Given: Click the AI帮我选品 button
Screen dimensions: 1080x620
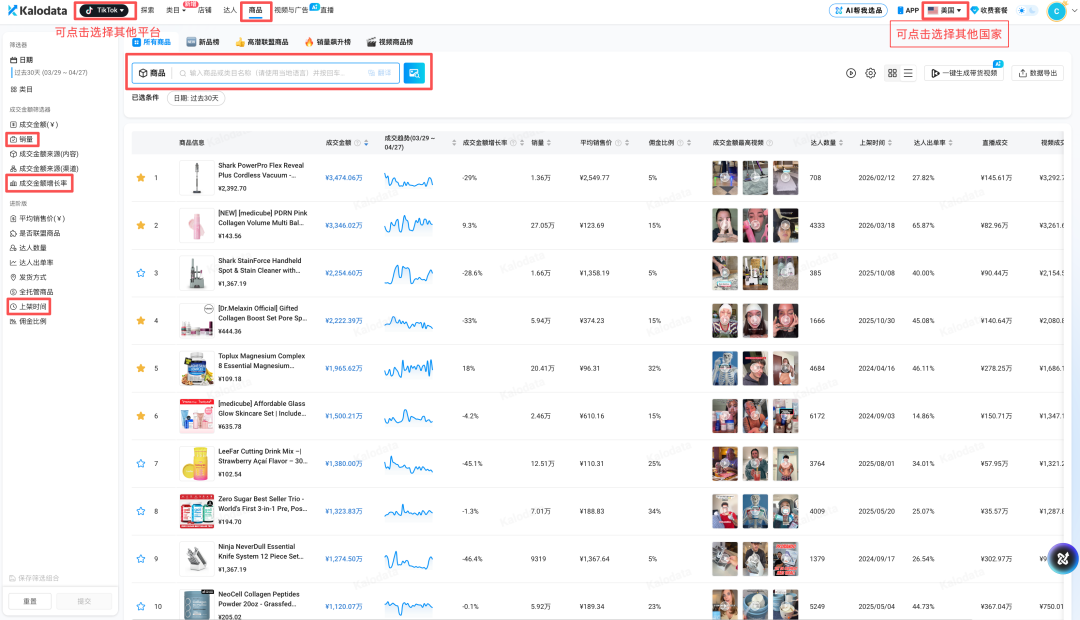Looking at the screenshot, I should 858,10.
